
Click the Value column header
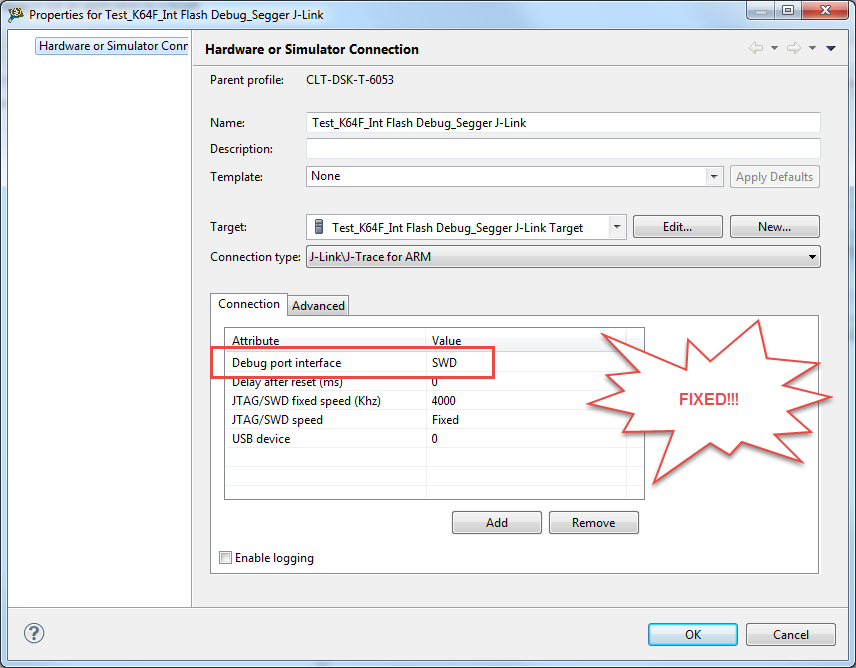(526, 341)
